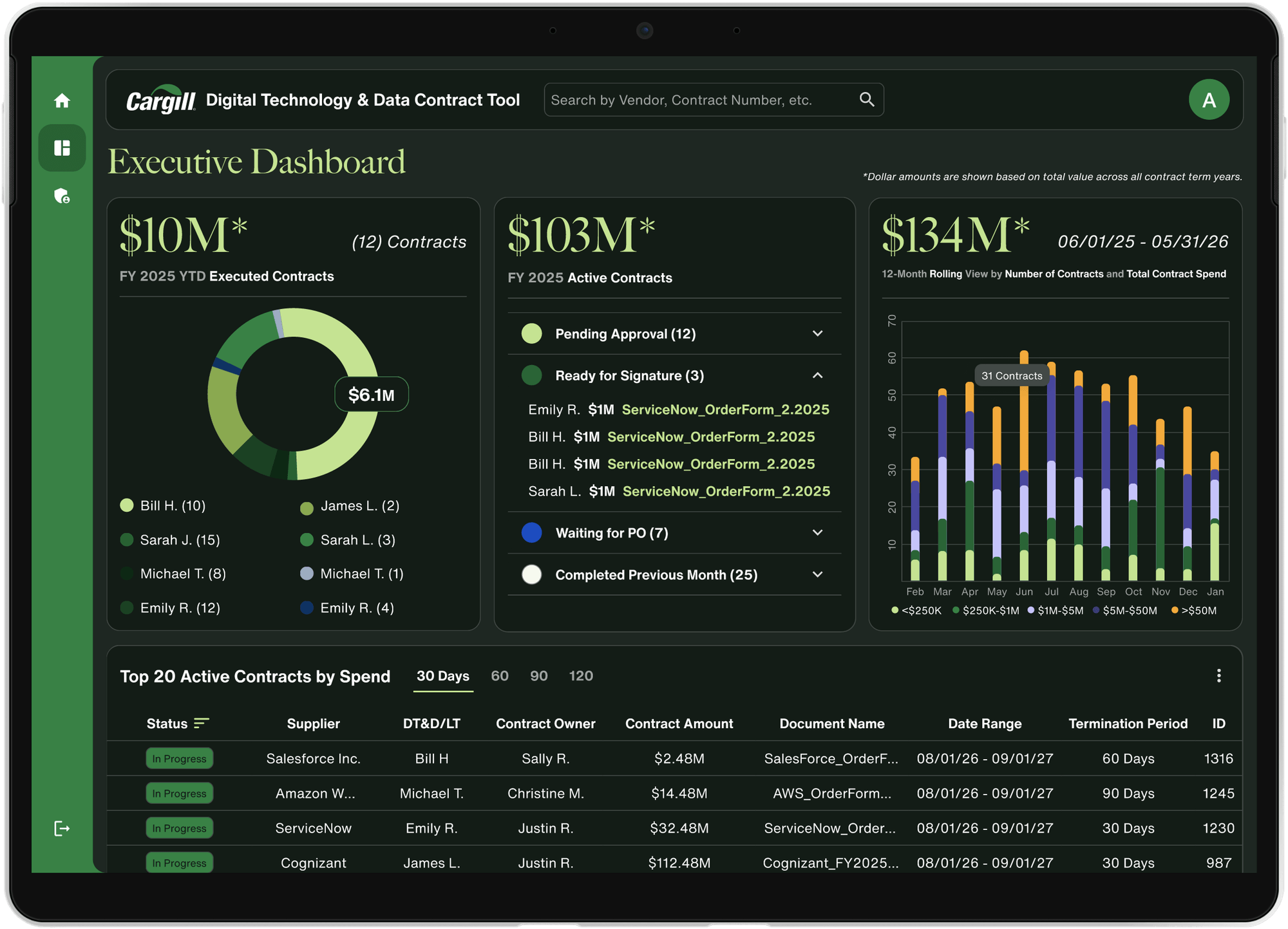
Task: Click In Progress badge for Salesforce Inc.
Action: pos(179,758)
